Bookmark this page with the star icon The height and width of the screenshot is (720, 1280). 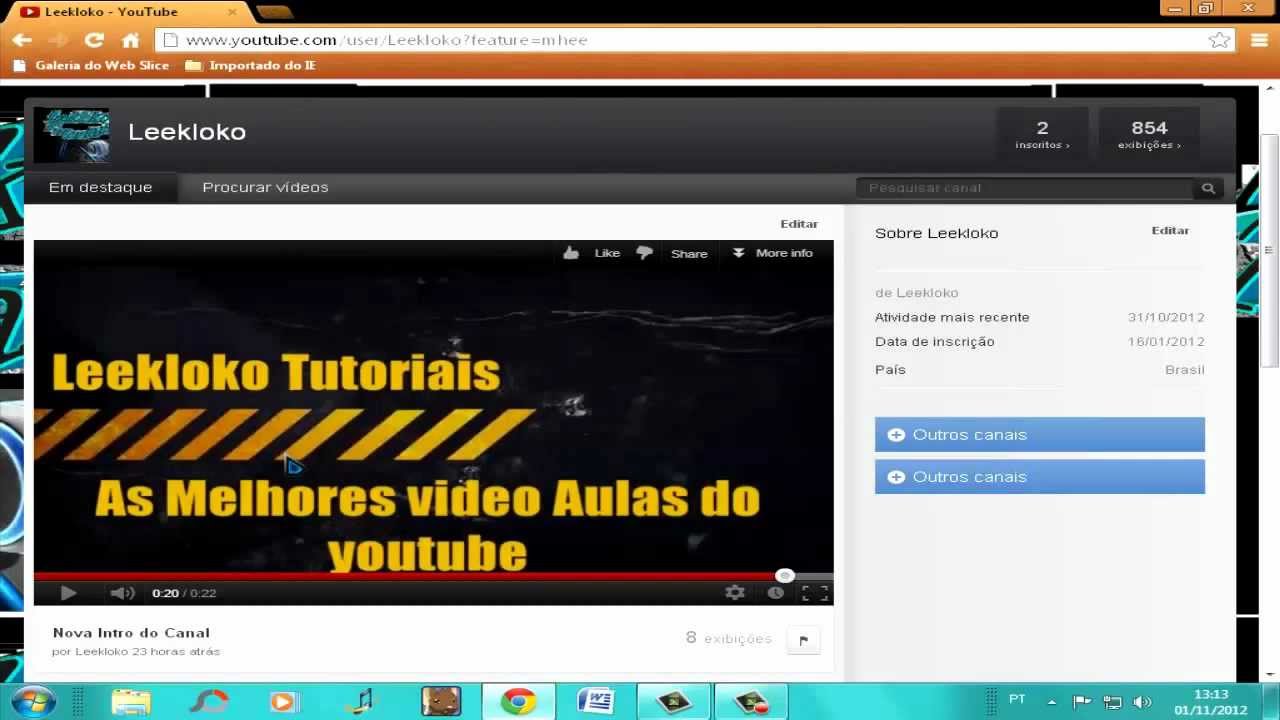pos(1219,40)
